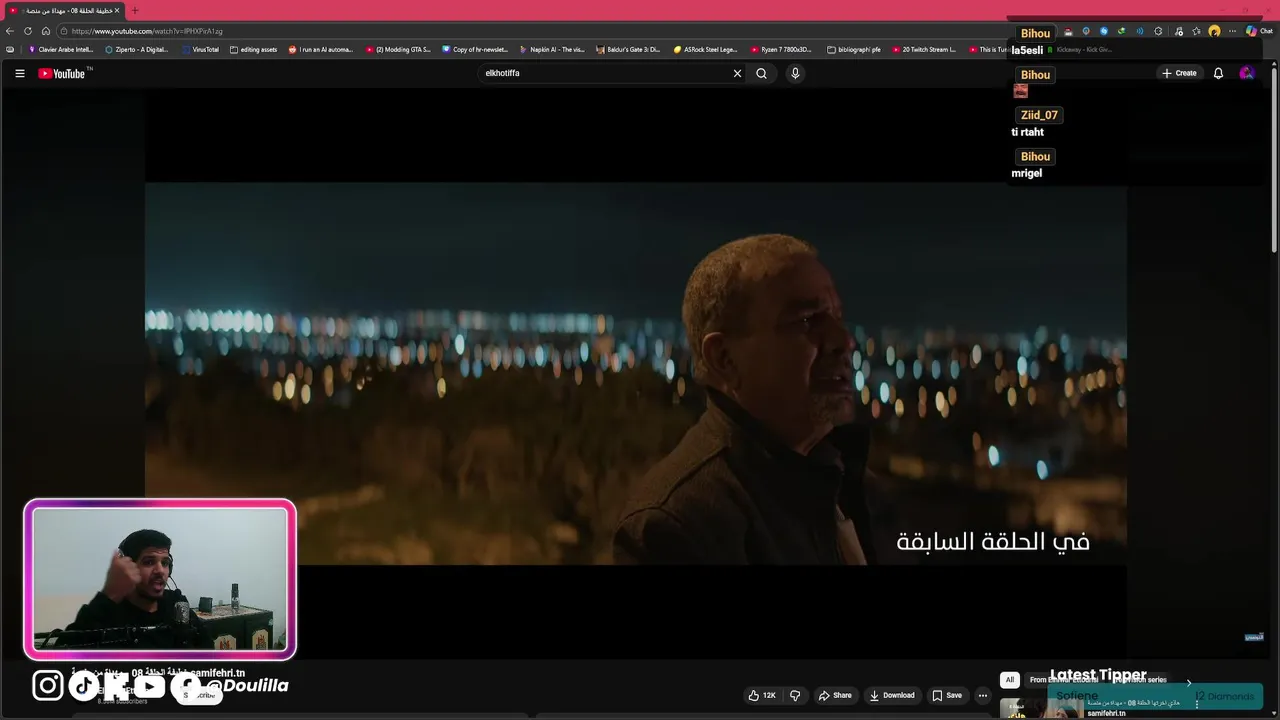Open ASRock Steel Legend bookmark
Image resolution: width=1280 pixels, height=720 pixels.
706,49
